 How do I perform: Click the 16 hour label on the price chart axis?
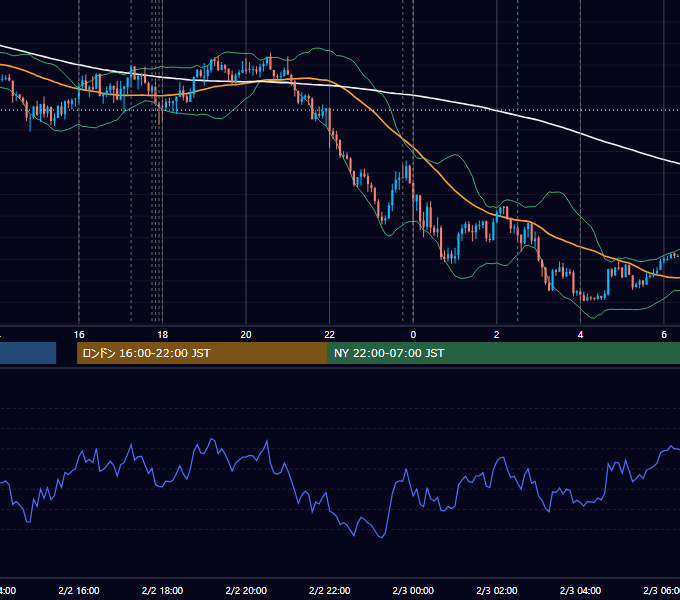click(x=79, y=335)
